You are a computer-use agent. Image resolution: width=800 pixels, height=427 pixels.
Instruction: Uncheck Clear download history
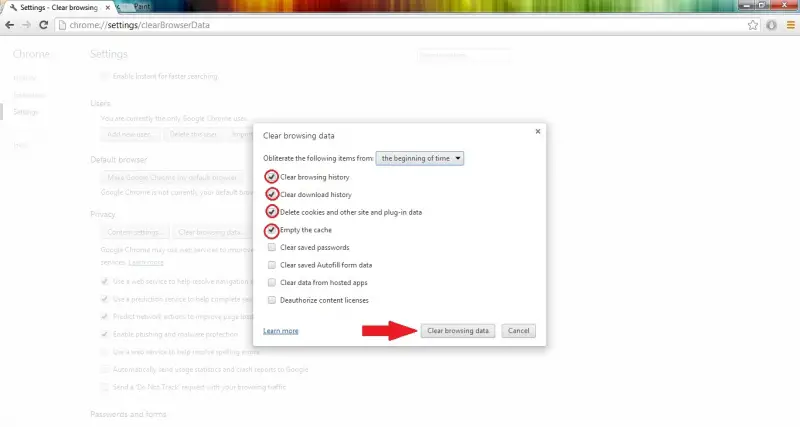(x=271, y=194)
